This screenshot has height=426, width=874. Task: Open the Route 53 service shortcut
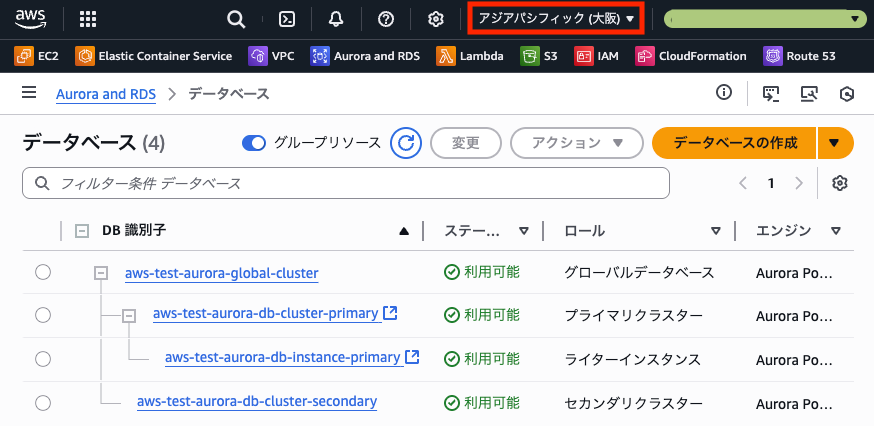coord(799,56)
